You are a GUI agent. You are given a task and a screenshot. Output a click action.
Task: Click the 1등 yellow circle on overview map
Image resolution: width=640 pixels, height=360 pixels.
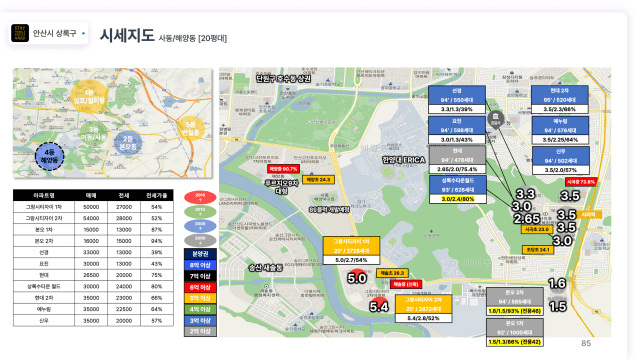tap(89, 97)
